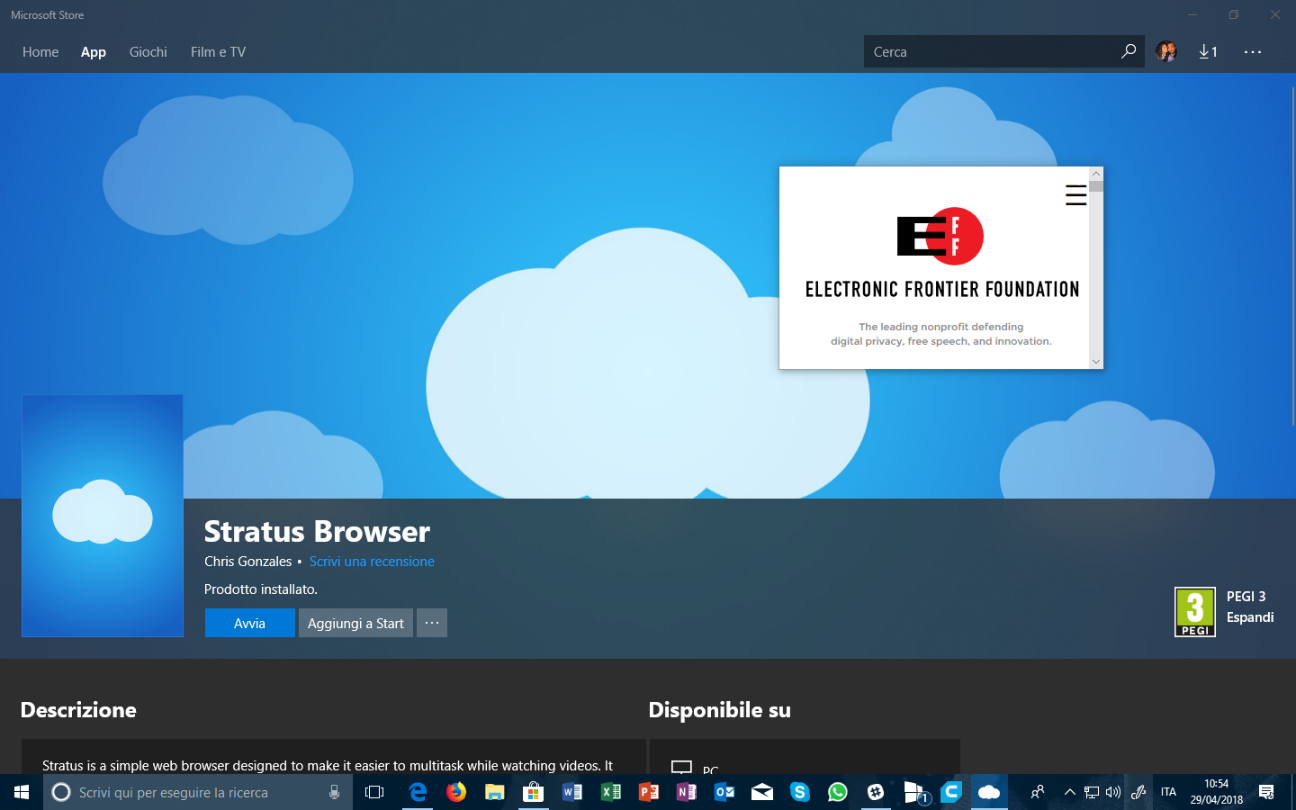Expand PEGI 3 rating details via Espandi
The height and width of the screenshot is (810, 1296).
(x=1250, y=617)
